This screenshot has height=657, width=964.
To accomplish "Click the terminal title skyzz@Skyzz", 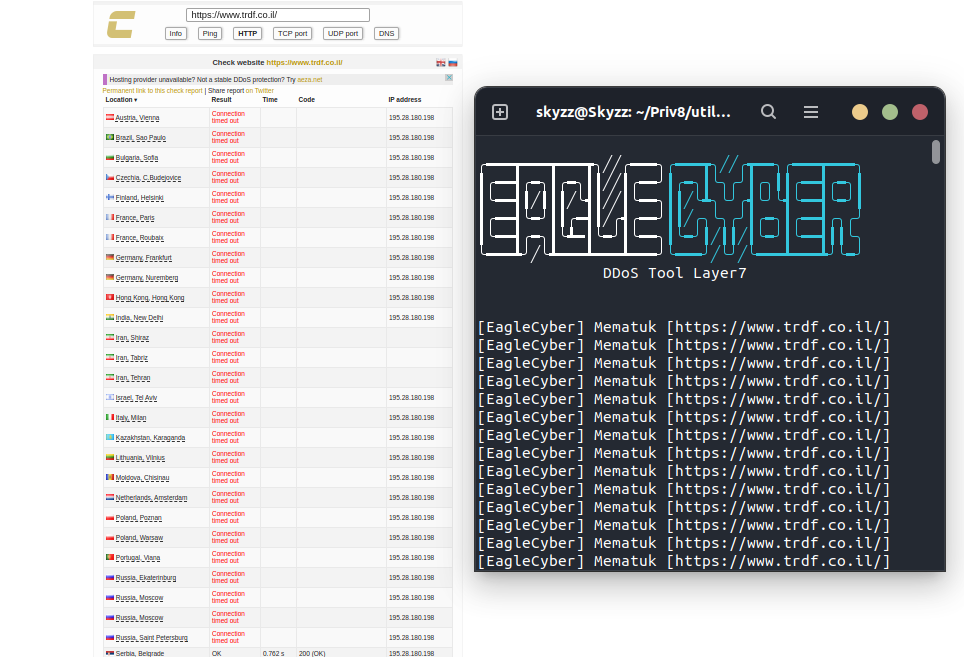I will [x=633, y=112].
